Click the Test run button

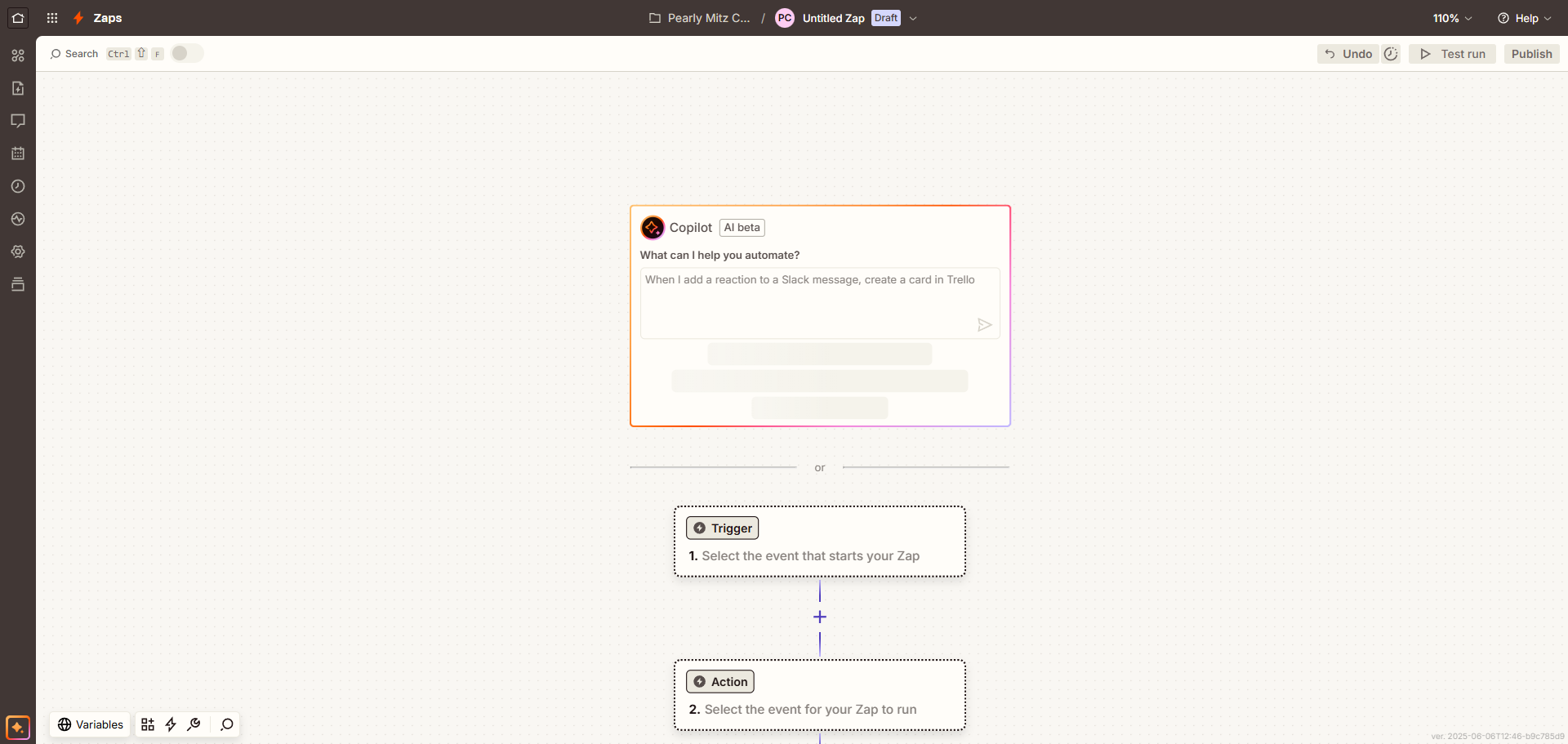click(1453, 54)
